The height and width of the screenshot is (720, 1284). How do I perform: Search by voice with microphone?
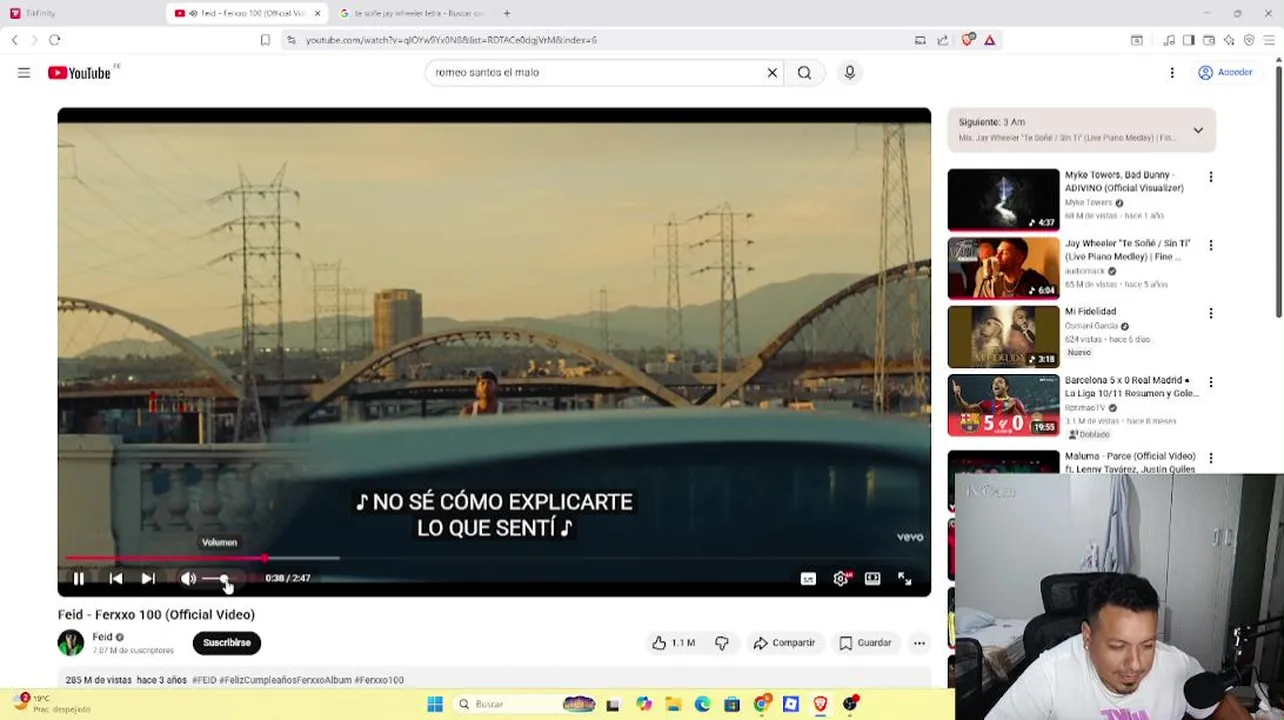click(x=850, y=72)
